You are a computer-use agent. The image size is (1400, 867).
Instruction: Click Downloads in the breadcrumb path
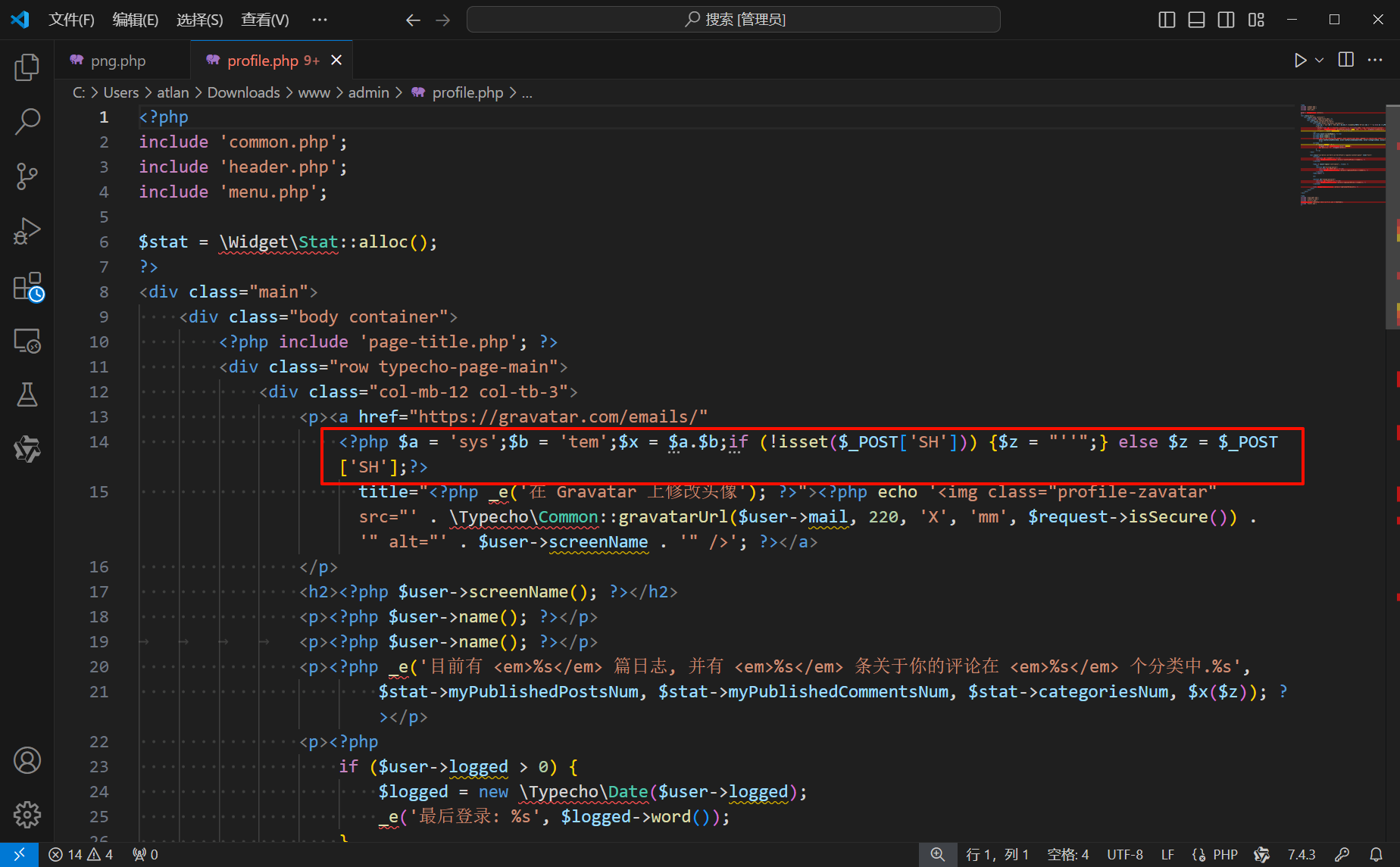[244, 92]
